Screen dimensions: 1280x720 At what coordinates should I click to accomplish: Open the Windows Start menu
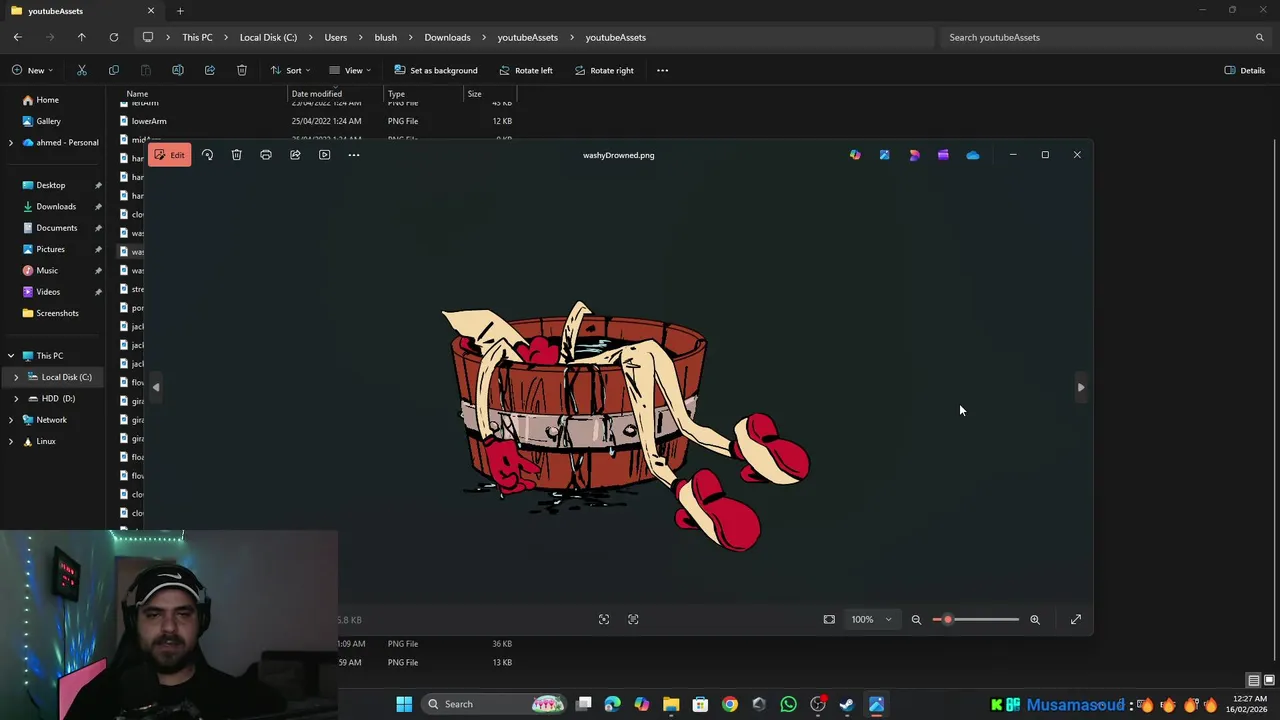point(404,704)
